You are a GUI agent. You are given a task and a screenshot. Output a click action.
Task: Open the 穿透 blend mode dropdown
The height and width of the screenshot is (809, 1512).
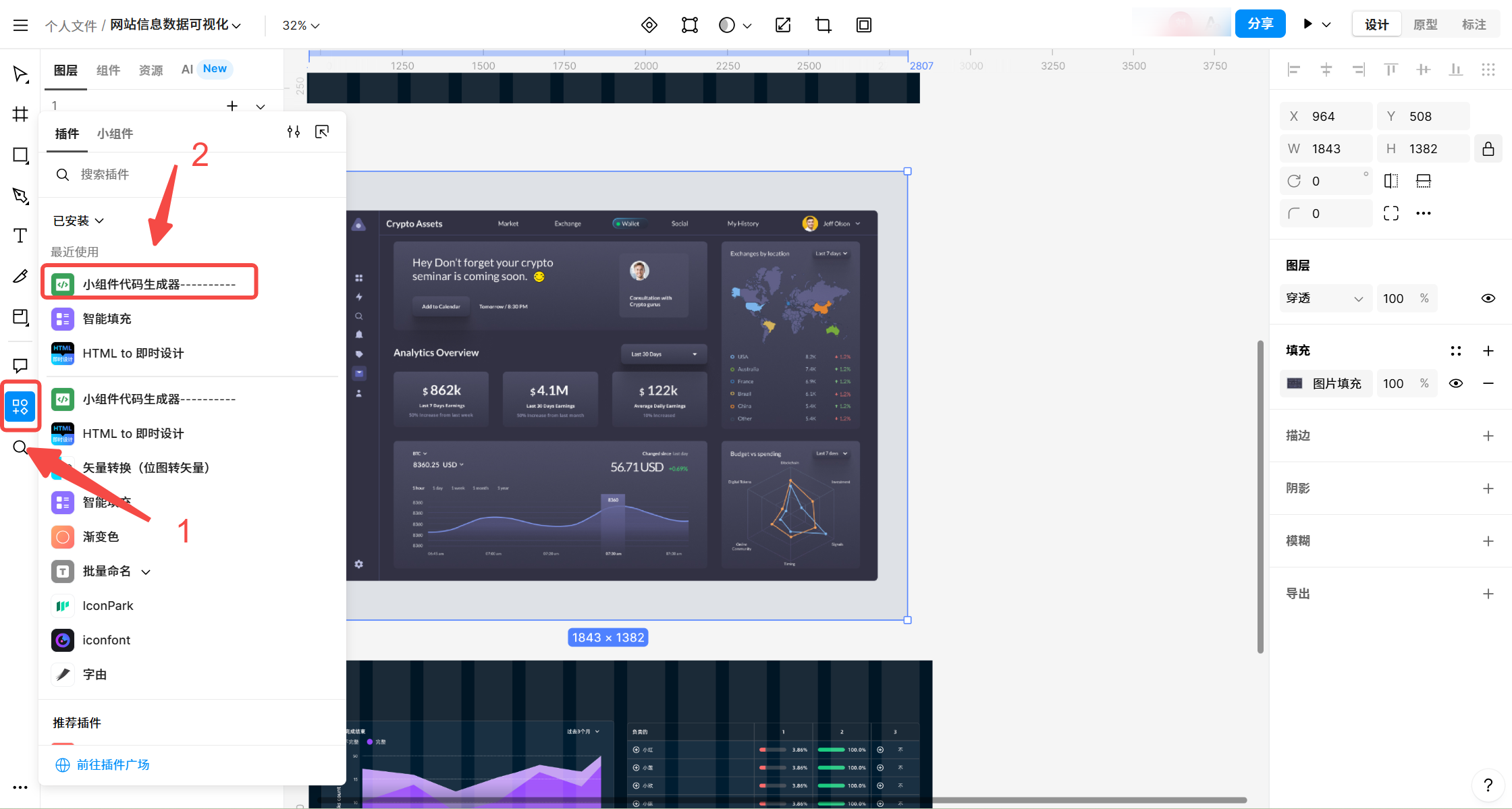point(1326,298)
